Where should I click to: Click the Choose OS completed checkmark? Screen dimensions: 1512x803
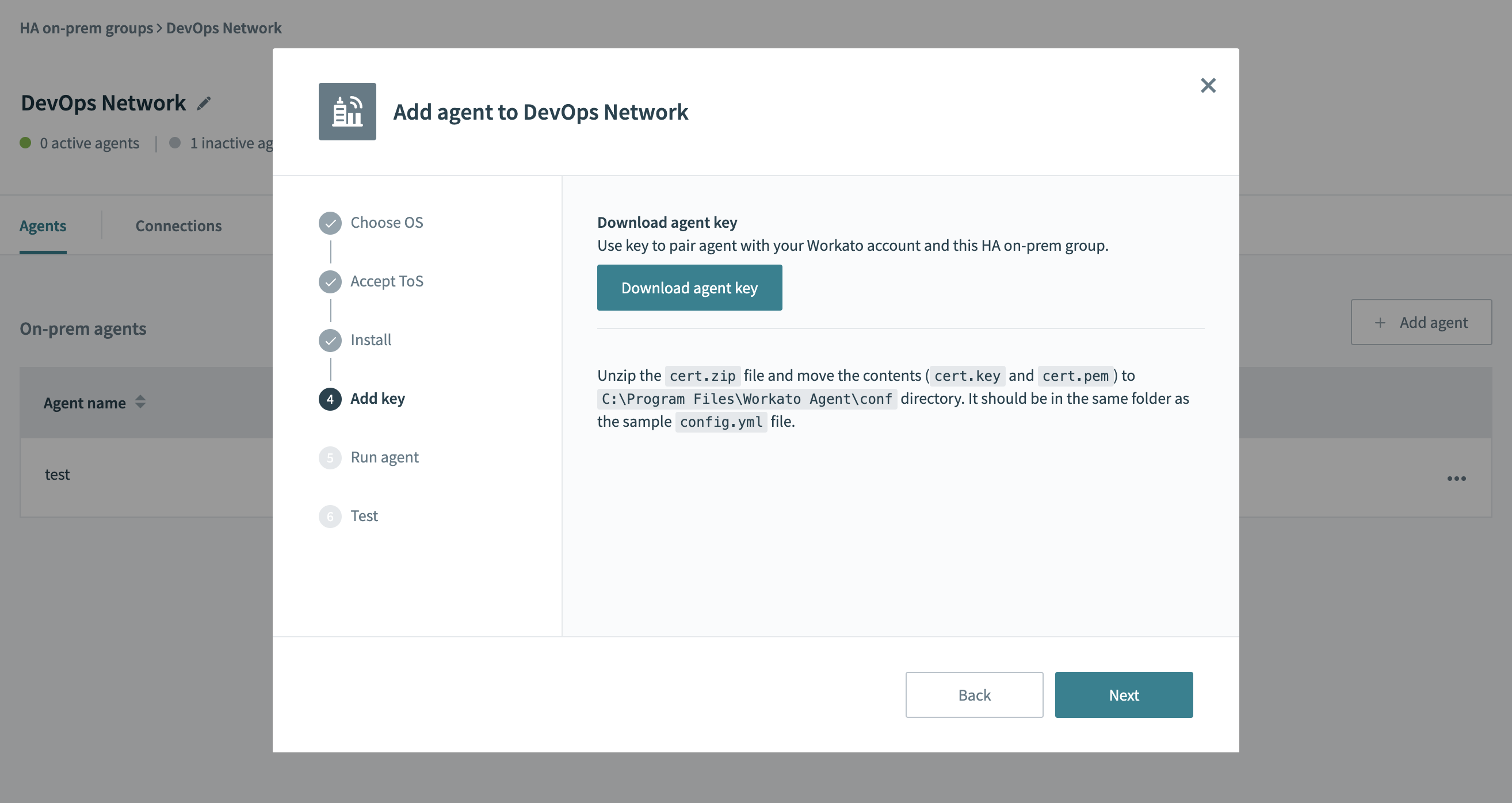(x=330, y=223)
